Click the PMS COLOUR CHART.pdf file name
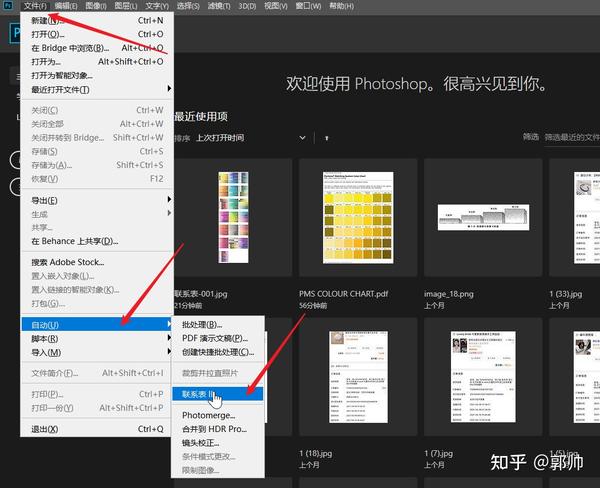 tap(343, 294)
